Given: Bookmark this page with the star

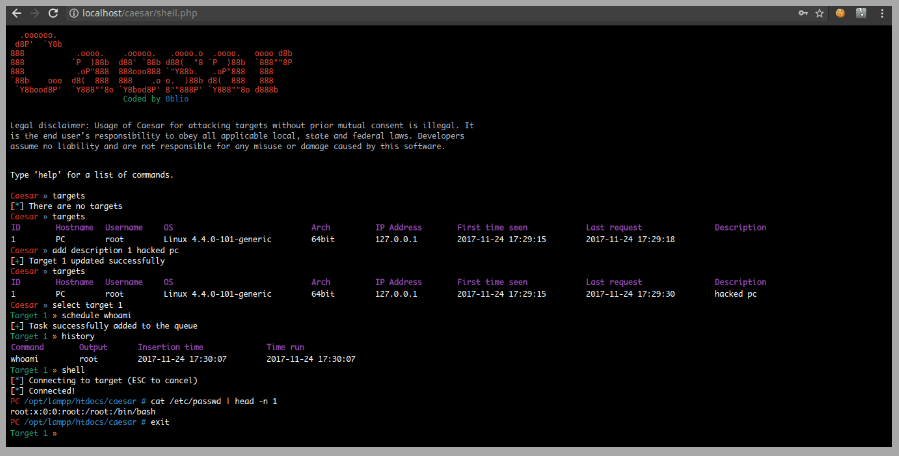Looking at the screenshot, I should [820, 13].
